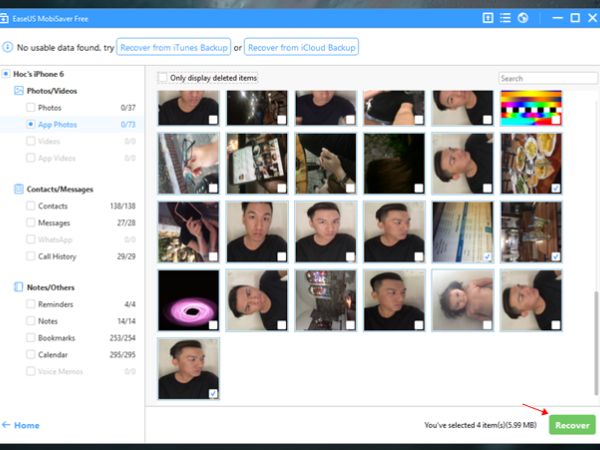Click the Notes/Others category icon
The height and width of the screenshot is (450, 600).
click(19, 287)
